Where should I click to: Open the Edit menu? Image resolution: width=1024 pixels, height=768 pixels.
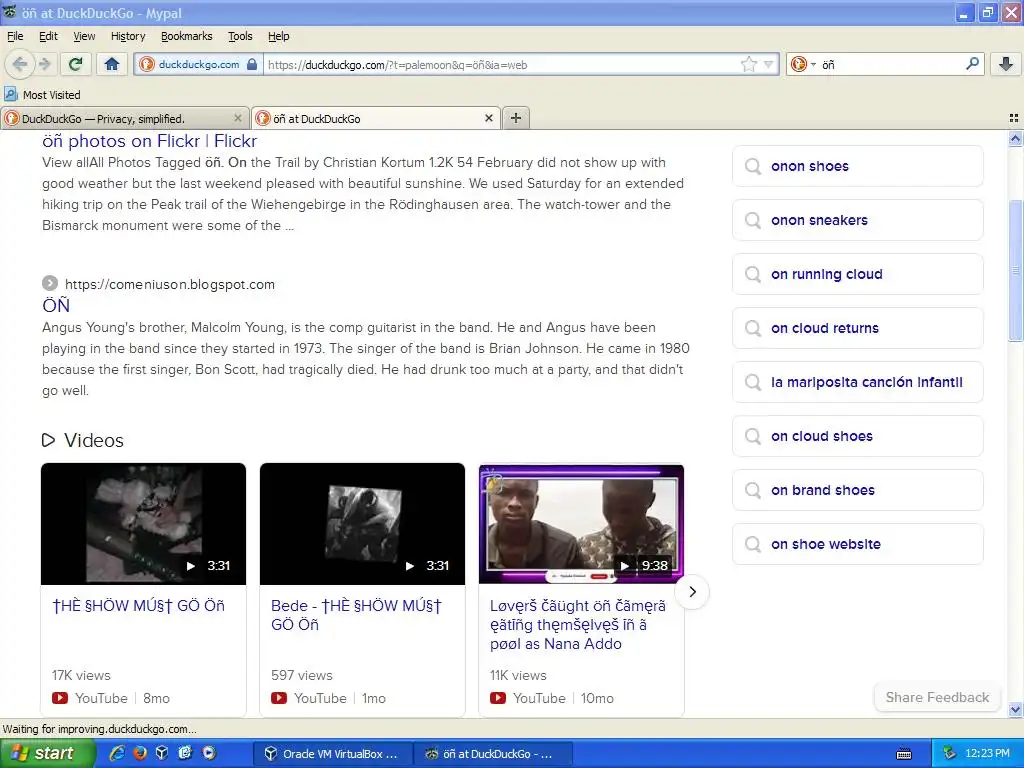click(x=48, y=36)
